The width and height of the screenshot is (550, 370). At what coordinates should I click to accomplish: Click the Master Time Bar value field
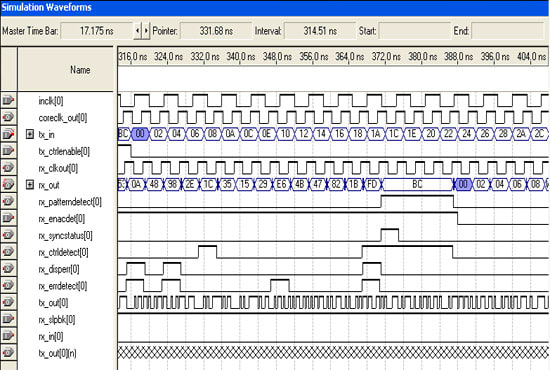pyautogui.click(x=96, y=31)
